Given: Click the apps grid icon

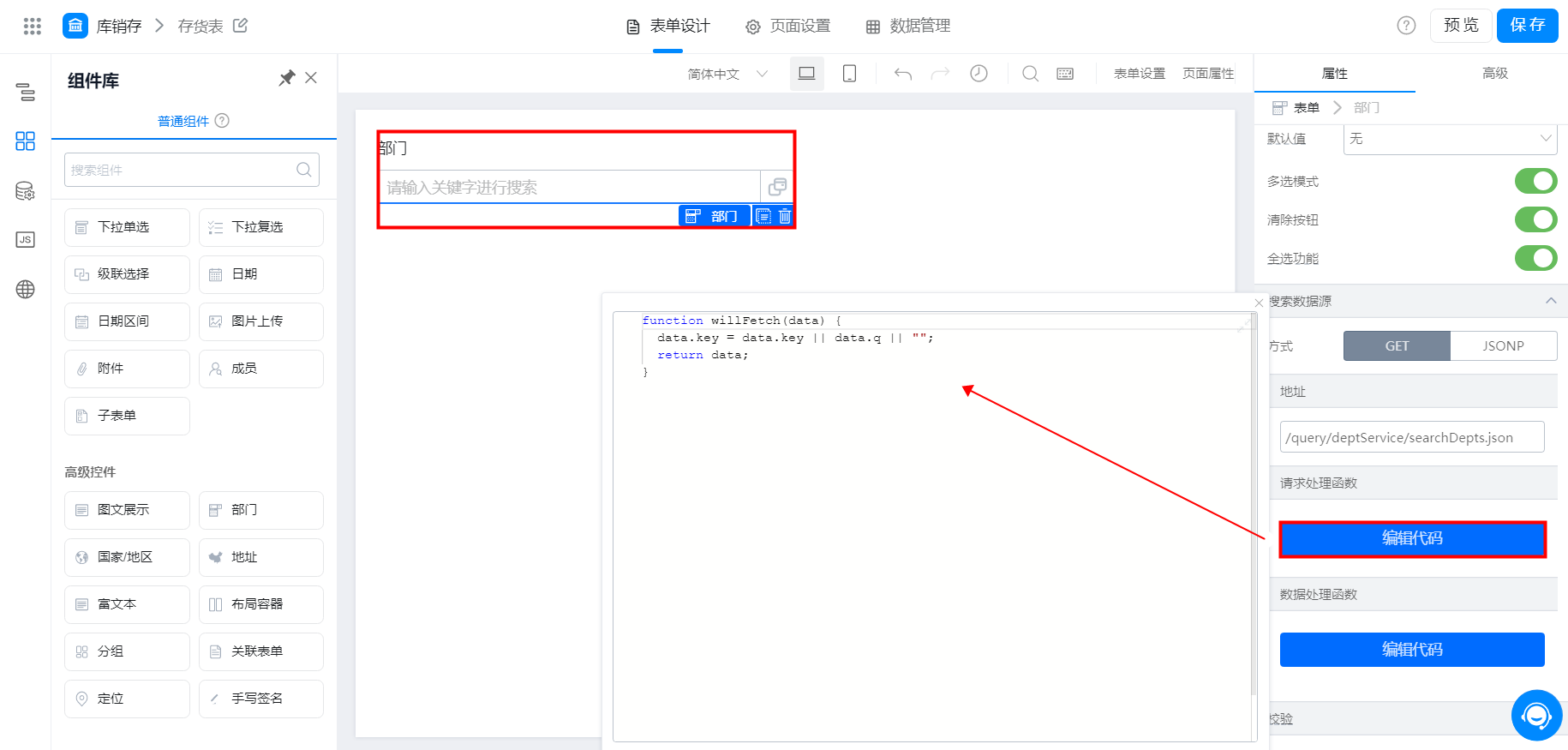Looking at the screenshot, I should click(33, 26).
